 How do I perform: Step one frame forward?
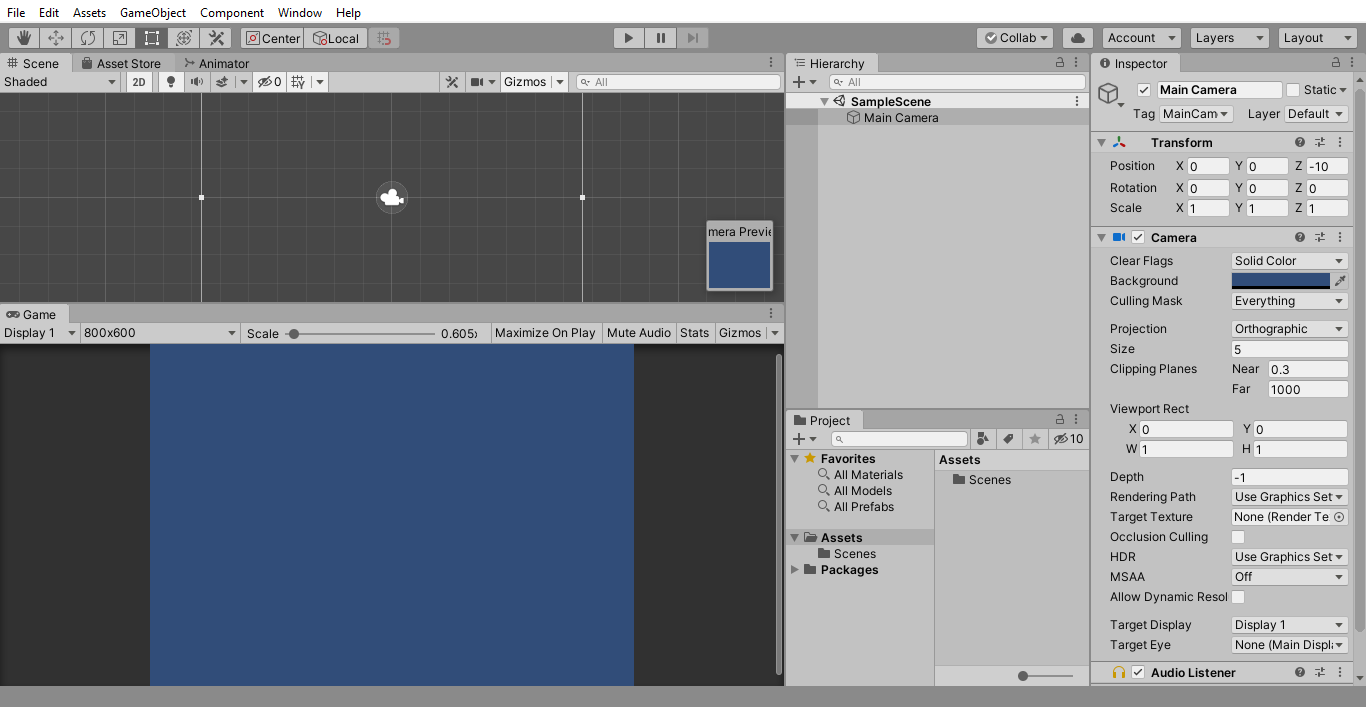tap(692, 38)
